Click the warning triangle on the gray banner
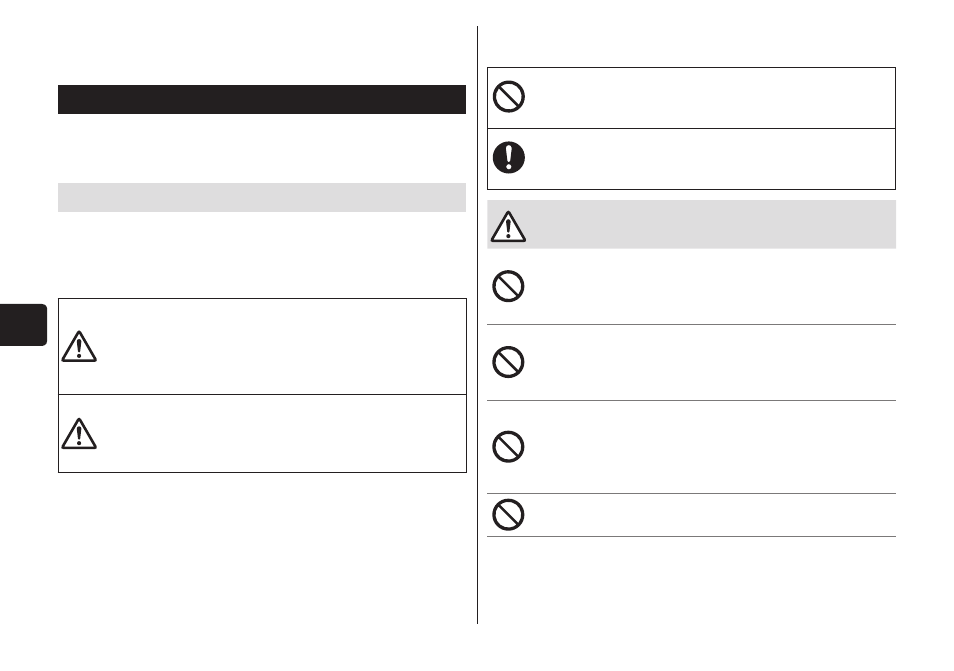954x671 pixels. [508, 227]
